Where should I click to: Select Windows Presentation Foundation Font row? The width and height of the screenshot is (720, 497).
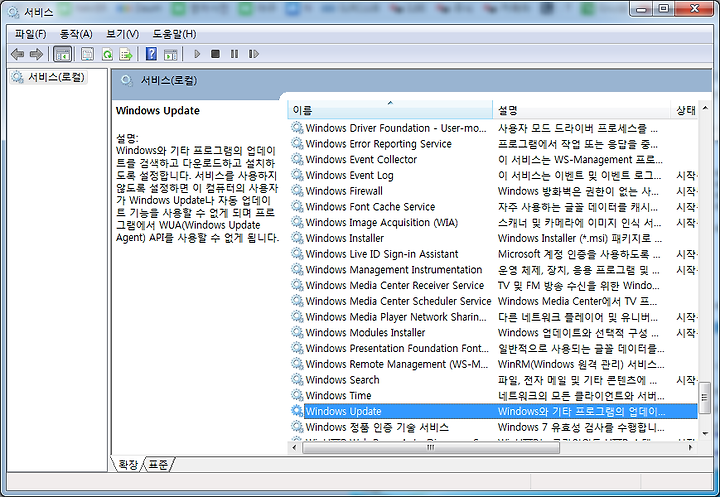coord(494,348)
